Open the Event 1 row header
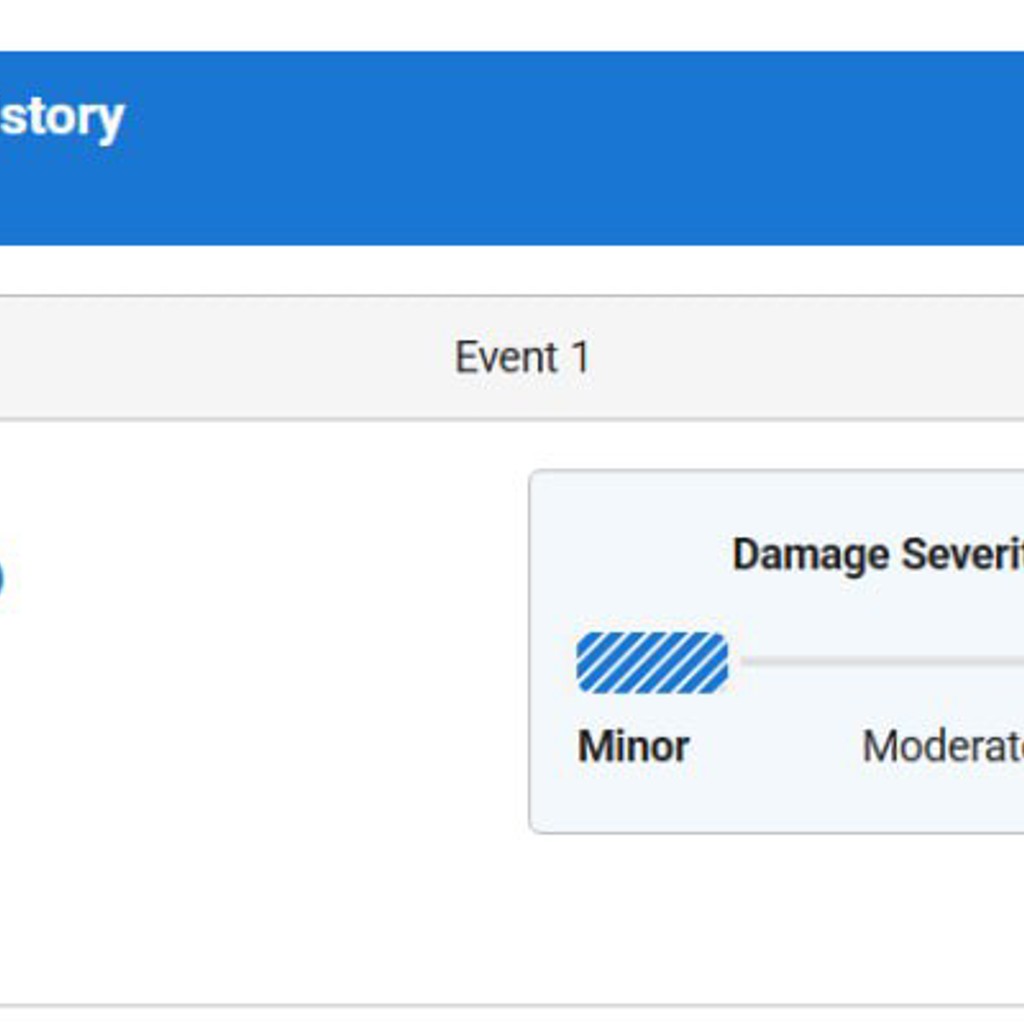1024x1024 pixels. (512, 357)
